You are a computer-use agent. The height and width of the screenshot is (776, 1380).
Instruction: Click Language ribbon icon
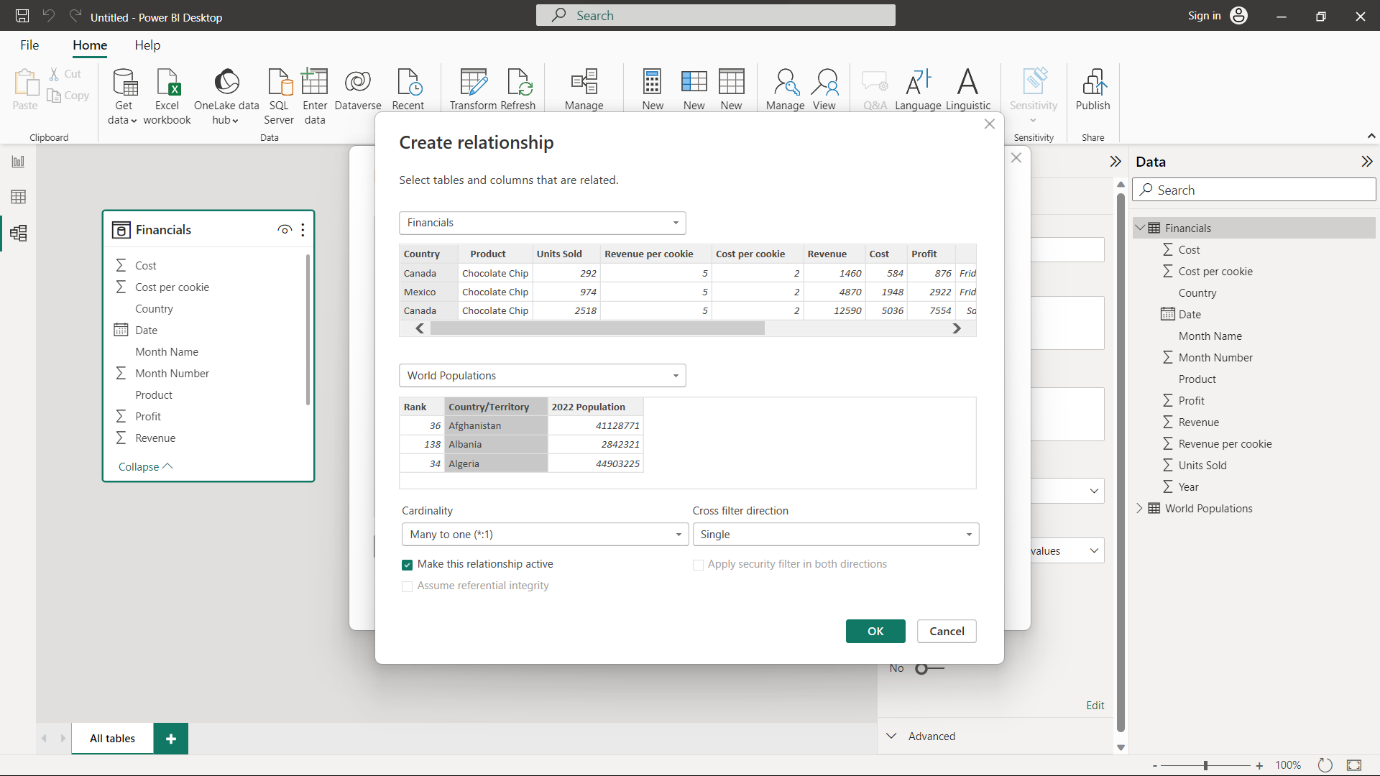coord(918,90)
